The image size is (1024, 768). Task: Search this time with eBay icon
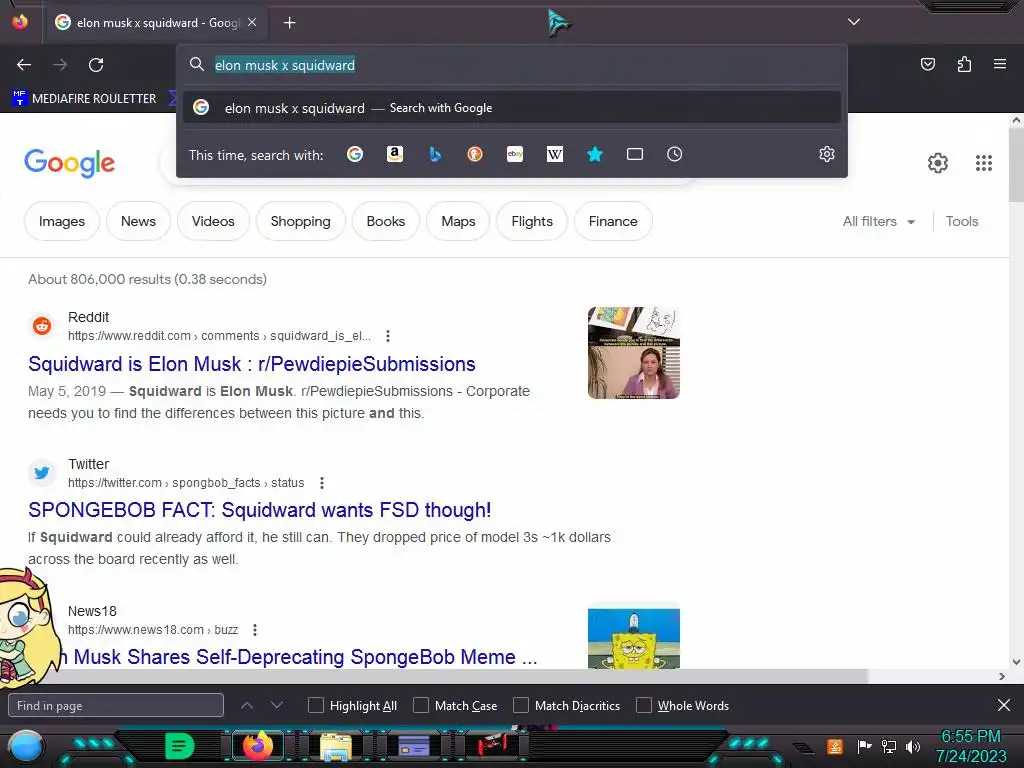[515, 154]
